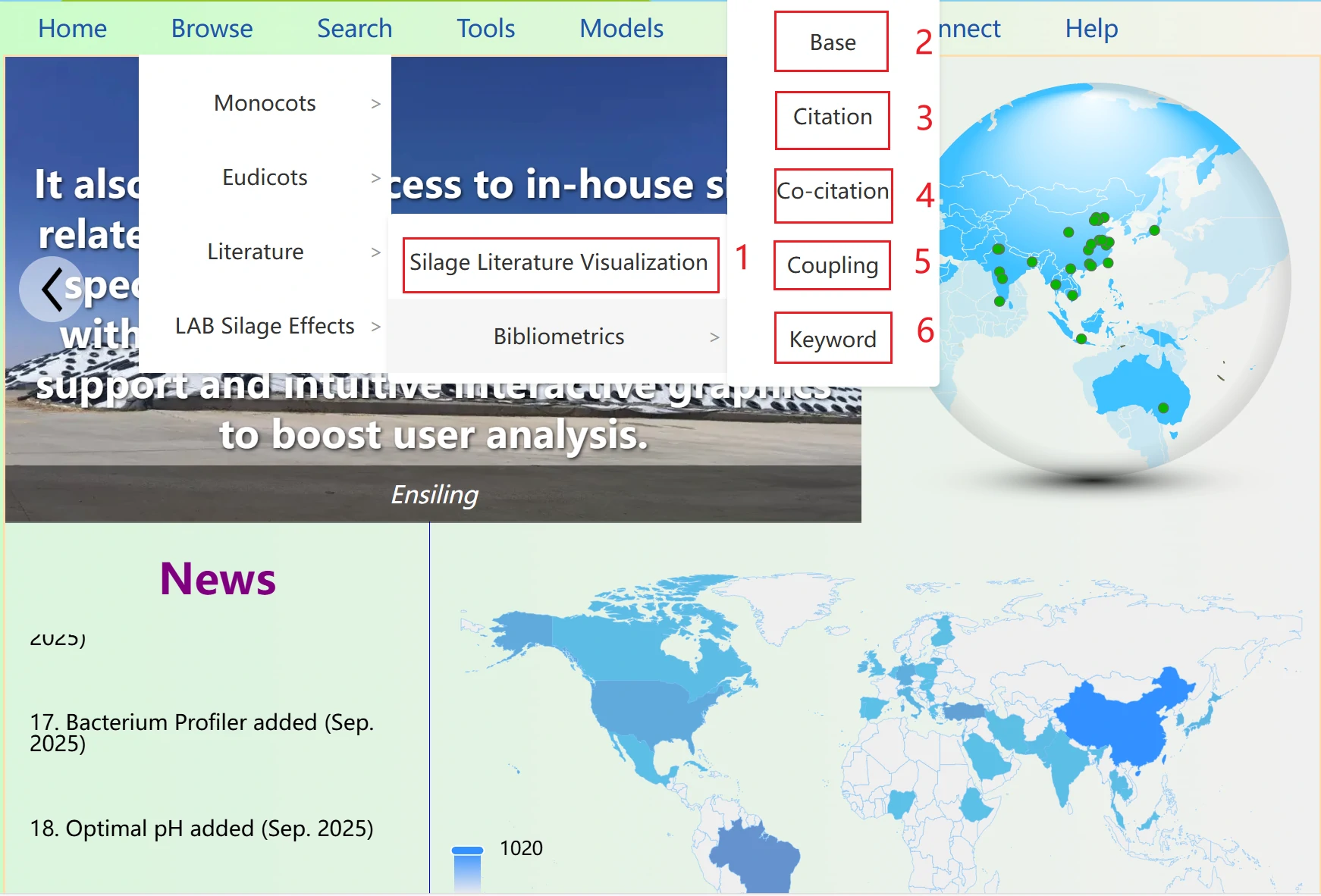Expand the Monocots submenu
This screenshot has height=896, width=1321.
point(264,103)
